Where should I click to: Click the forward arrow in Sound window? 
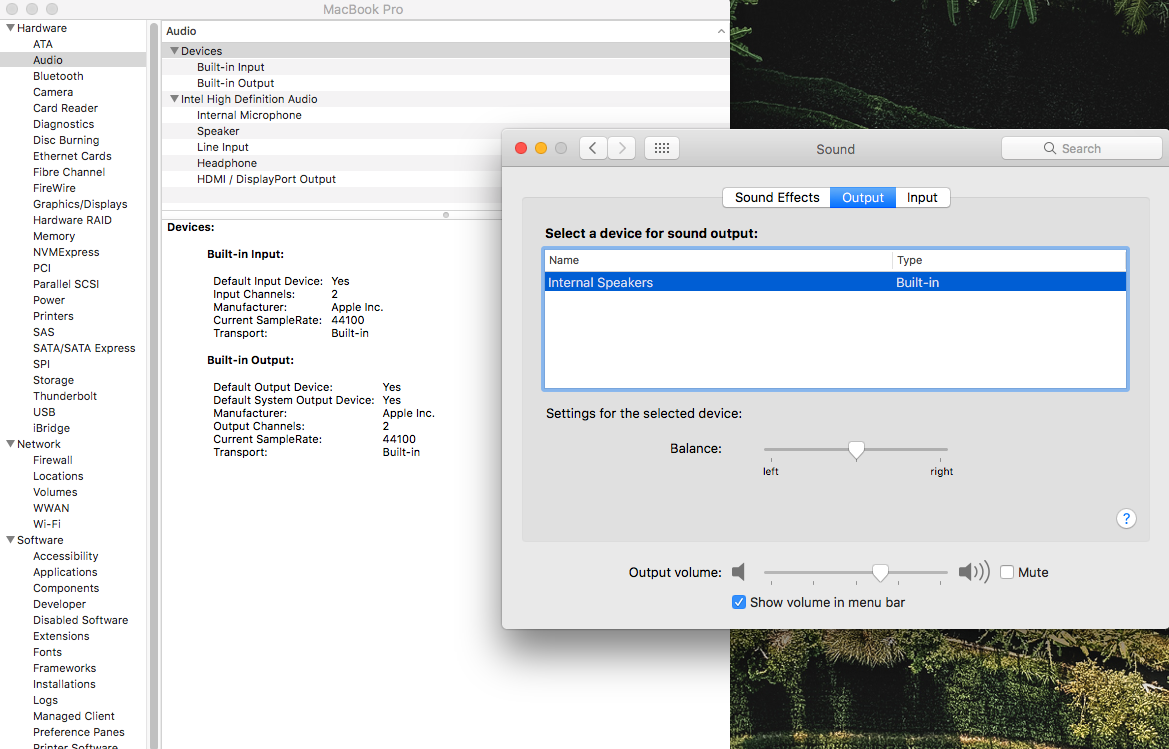(x=622, y=148)
